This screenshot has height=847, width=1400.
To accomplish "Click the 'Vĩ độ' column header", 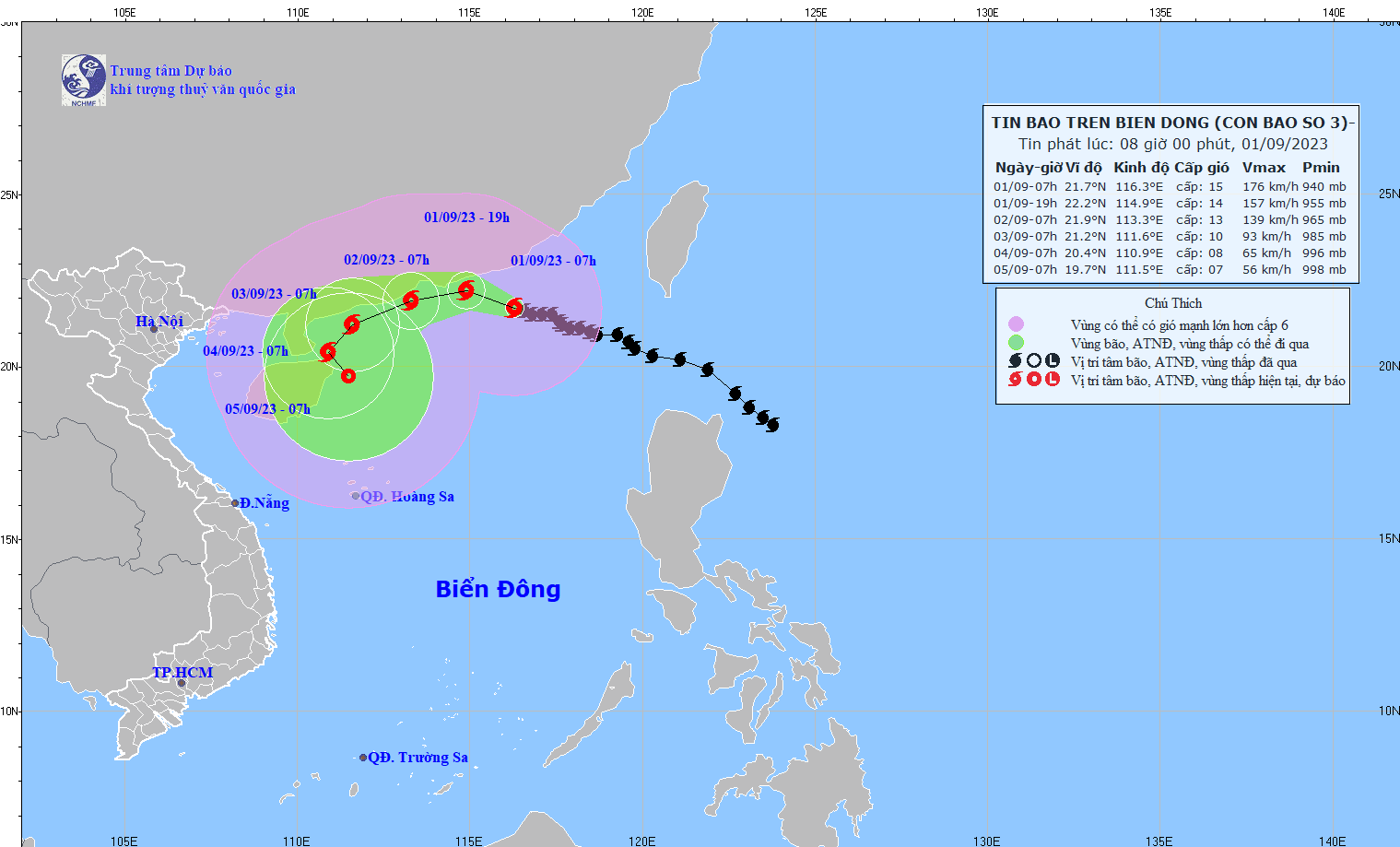I will click(x=1084, y=168).
